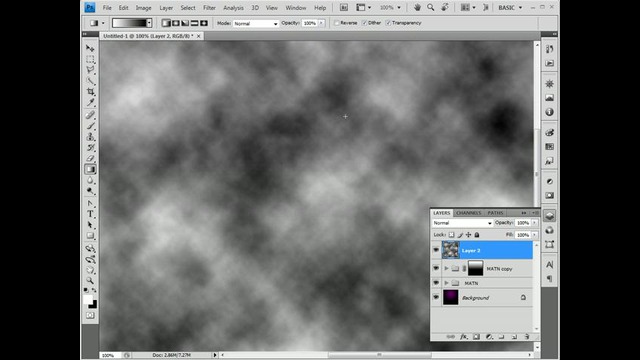The width and height of the screenshot is (640, 360).
Task: Toggle Lock all icon in Layers
Action: (477, 235)
